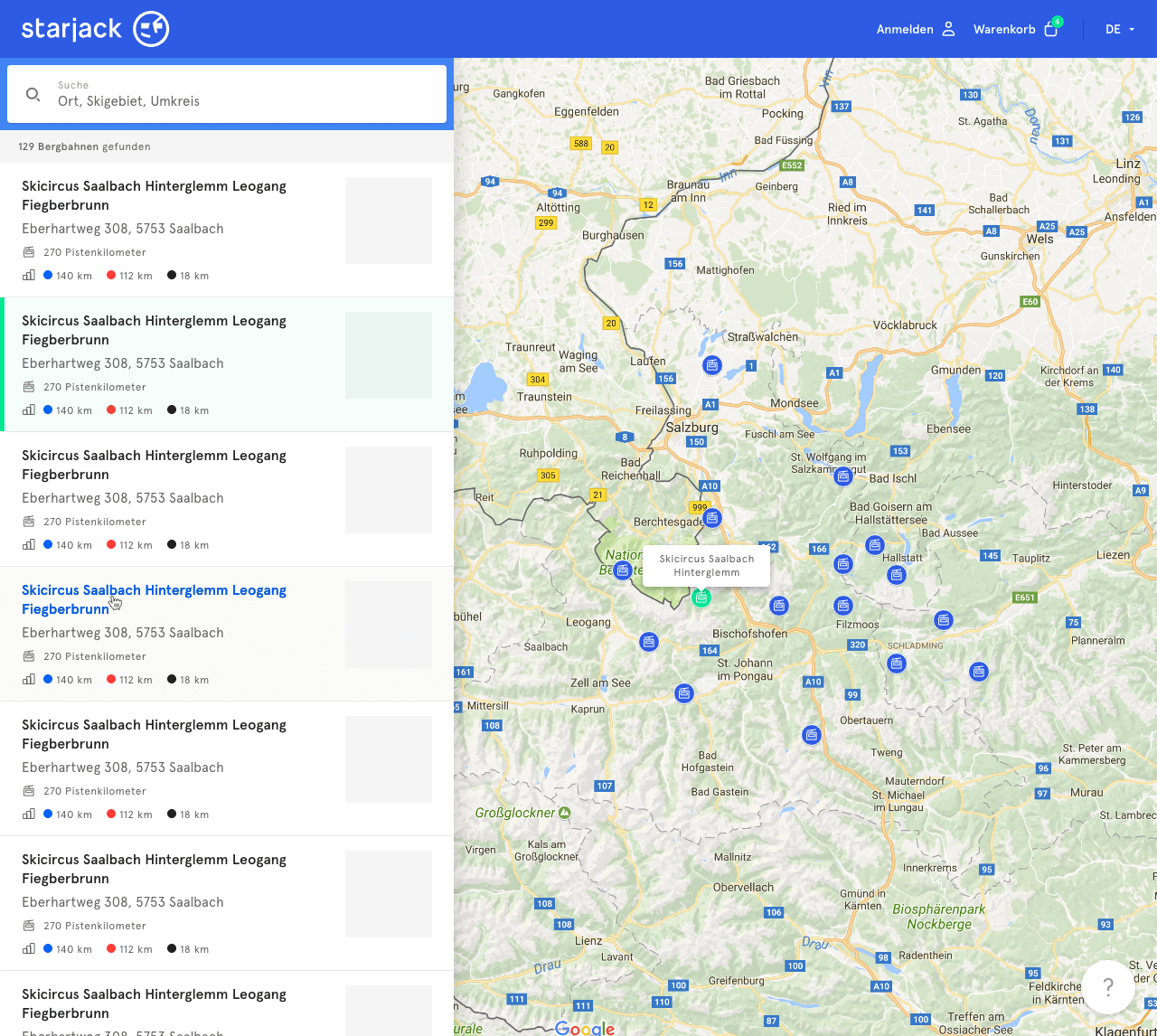Open the blue hovered Skicircus Saalbach title link
Image resolution: width=1157 pixels, height=1036 pixels.
coord(154,599)
